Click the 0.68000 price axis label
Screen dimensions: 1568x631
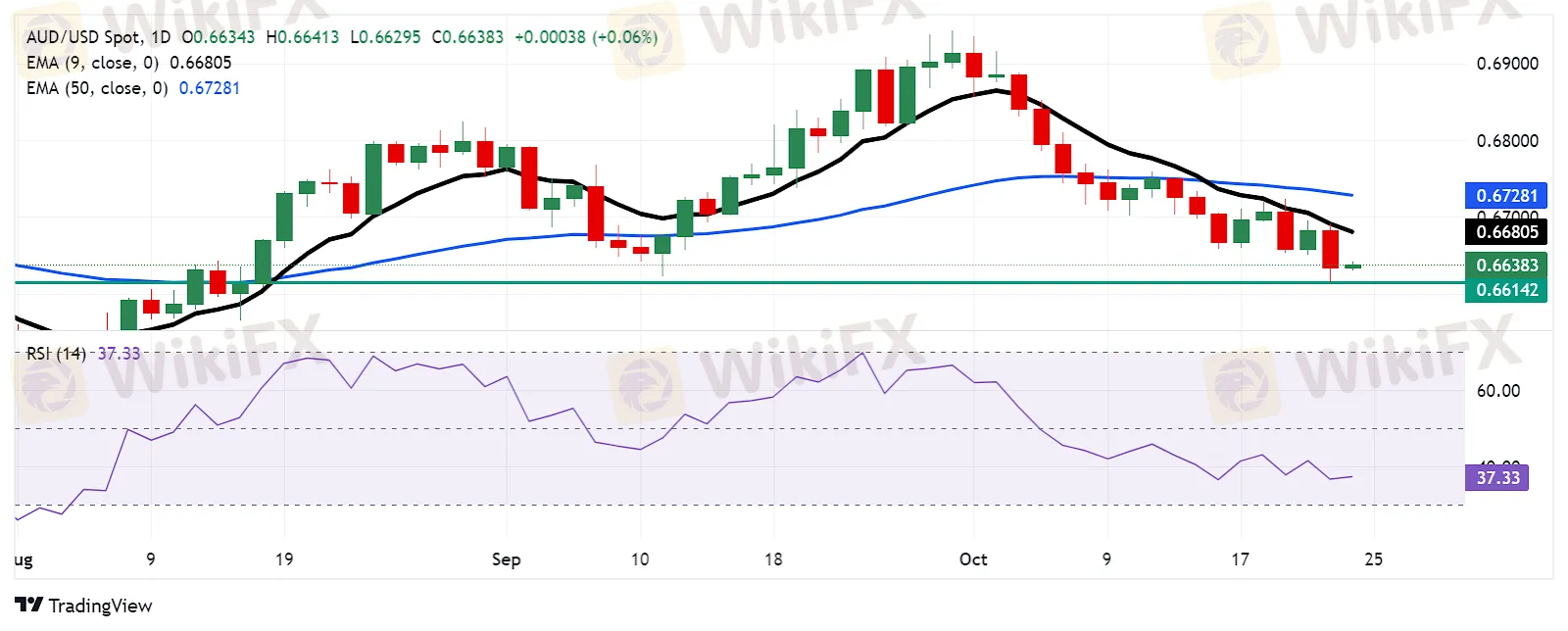pos(1507,141)
